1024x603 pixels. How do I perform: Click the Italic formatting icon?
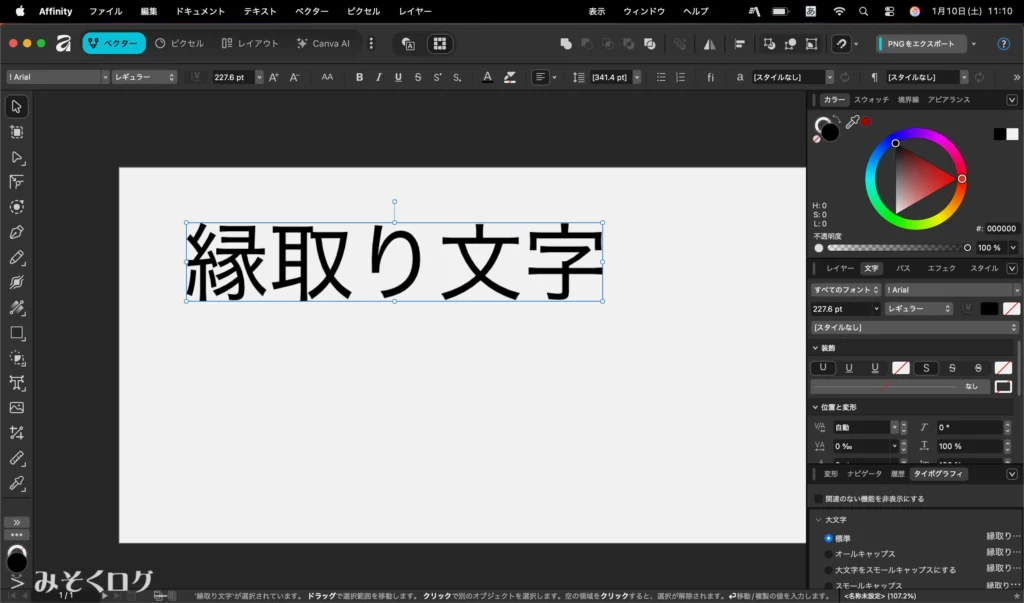pos(379,77)
